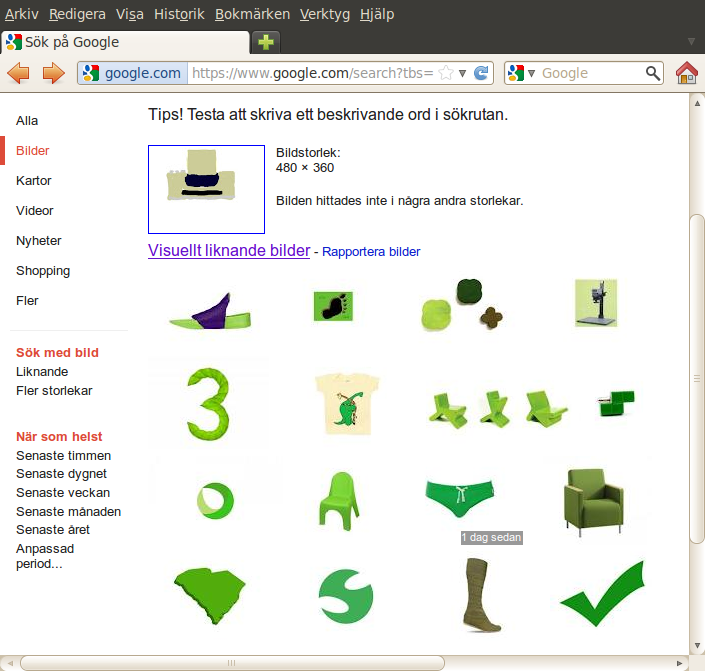Screen dimensions: 705x671
Task: Open the green swim briefs image
Action: pos(460,498)
